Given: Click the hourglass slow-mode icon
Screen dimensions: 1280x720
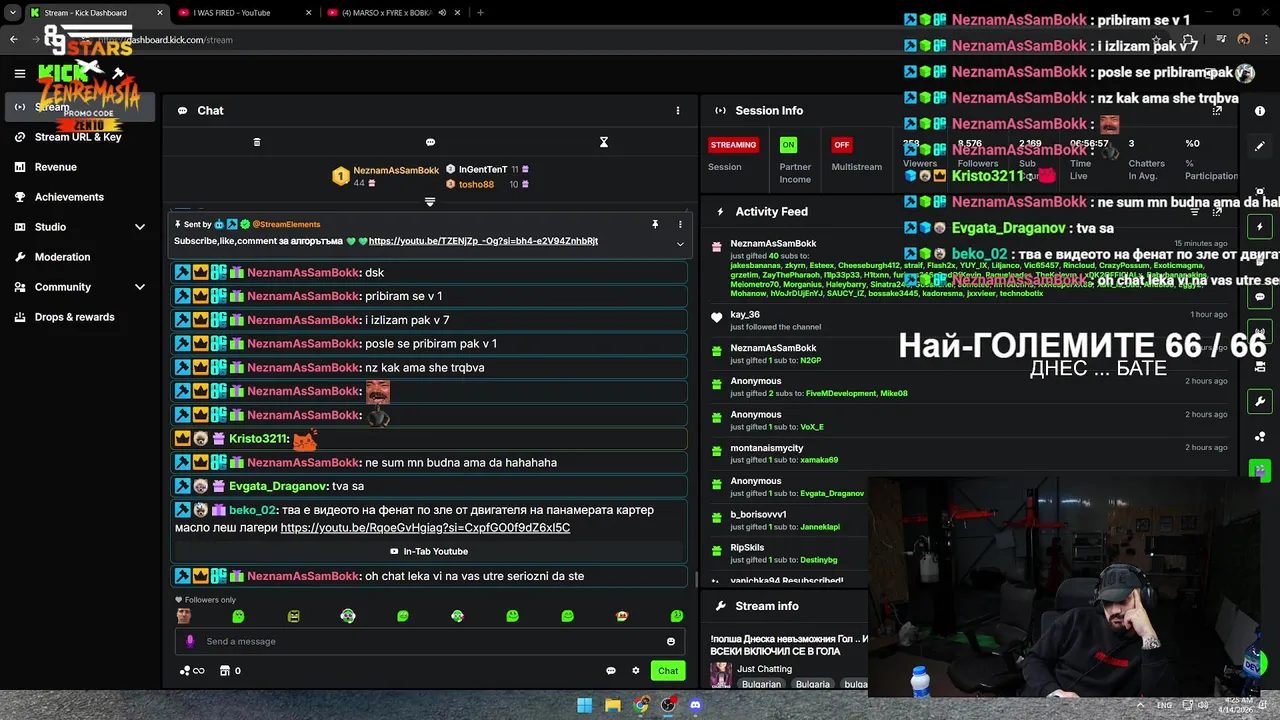Looking at the screenshot, I should 604,142.
